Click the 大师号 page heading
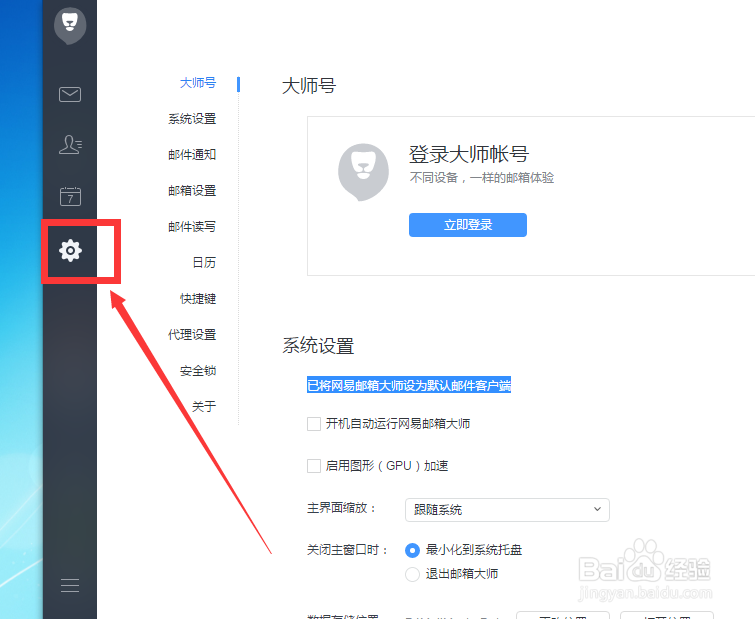Image resolution: width=755 pixels, height=619 pixels. coord(309,86)
